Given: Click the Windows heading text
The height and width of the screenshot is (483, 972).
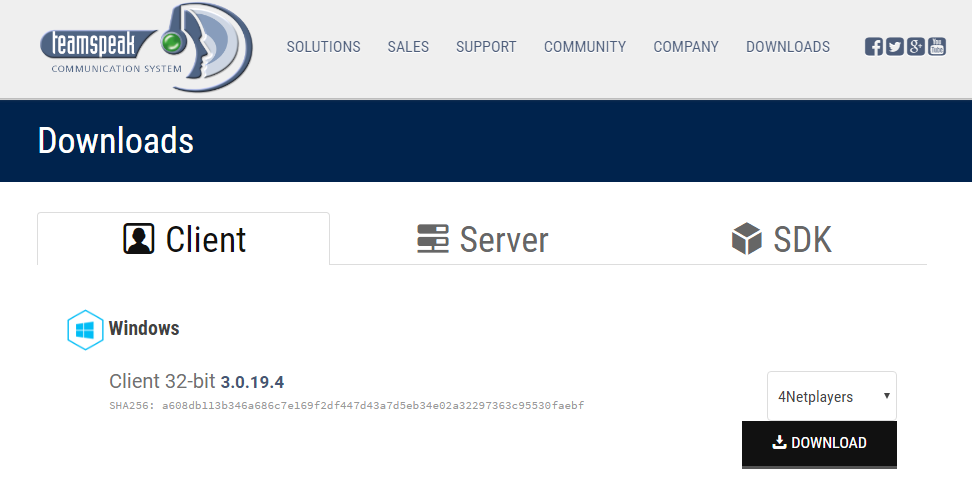Looking at the screenshot, I should tap(144, 328).
